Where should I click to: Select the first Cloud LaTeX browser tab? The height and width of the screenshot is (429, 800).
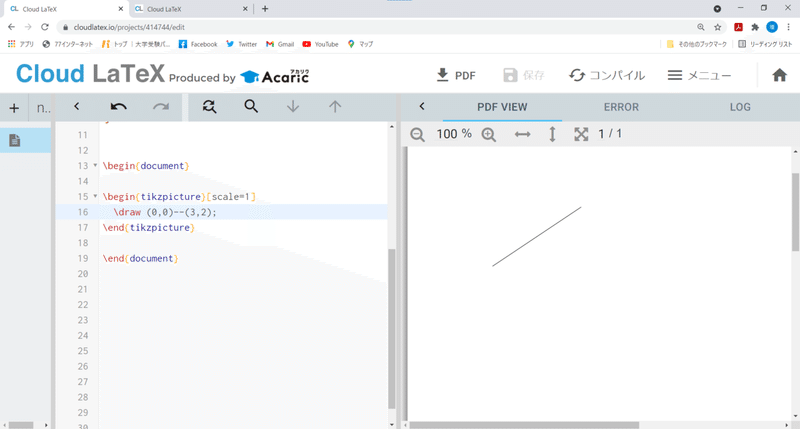coord(66,9)
